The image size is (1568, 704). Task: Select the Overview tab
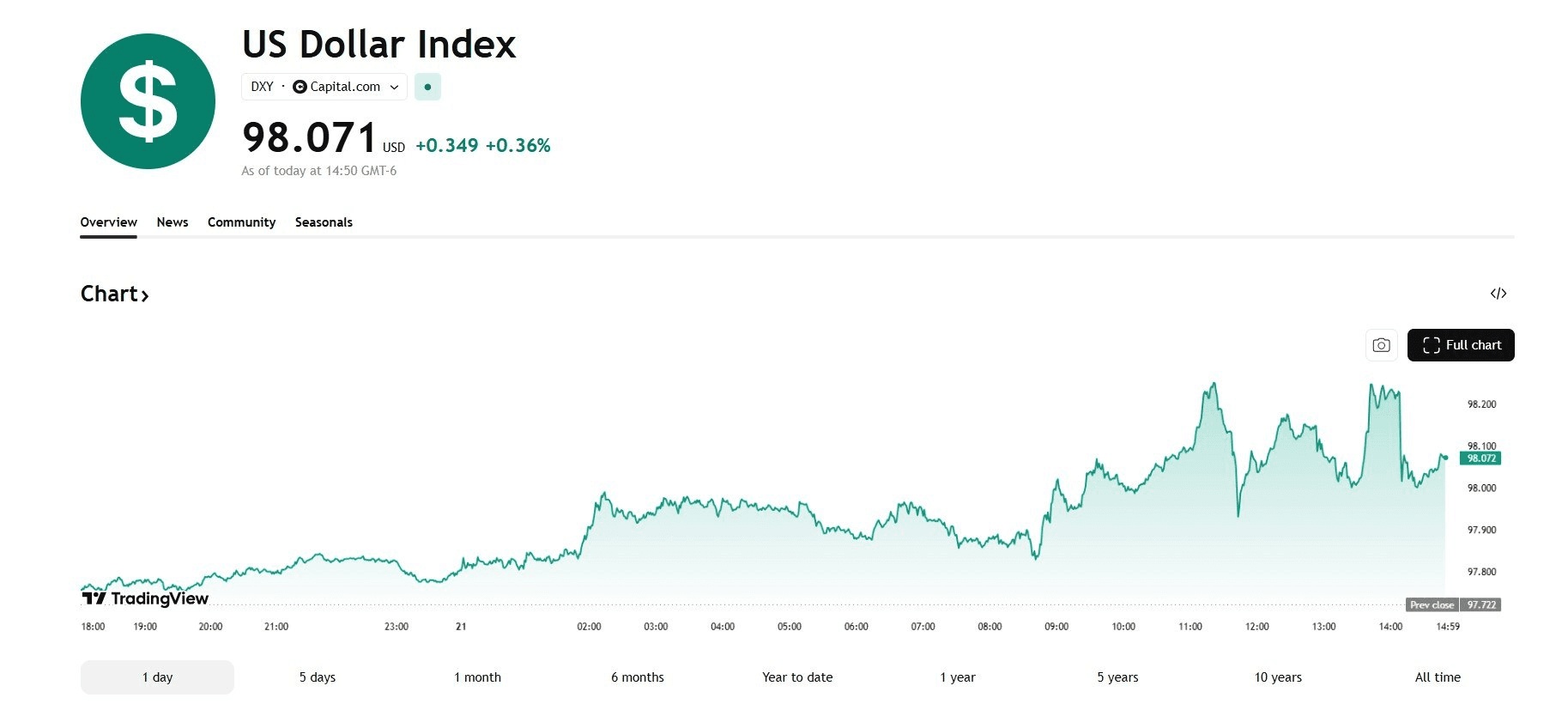(x=108, y=222)
